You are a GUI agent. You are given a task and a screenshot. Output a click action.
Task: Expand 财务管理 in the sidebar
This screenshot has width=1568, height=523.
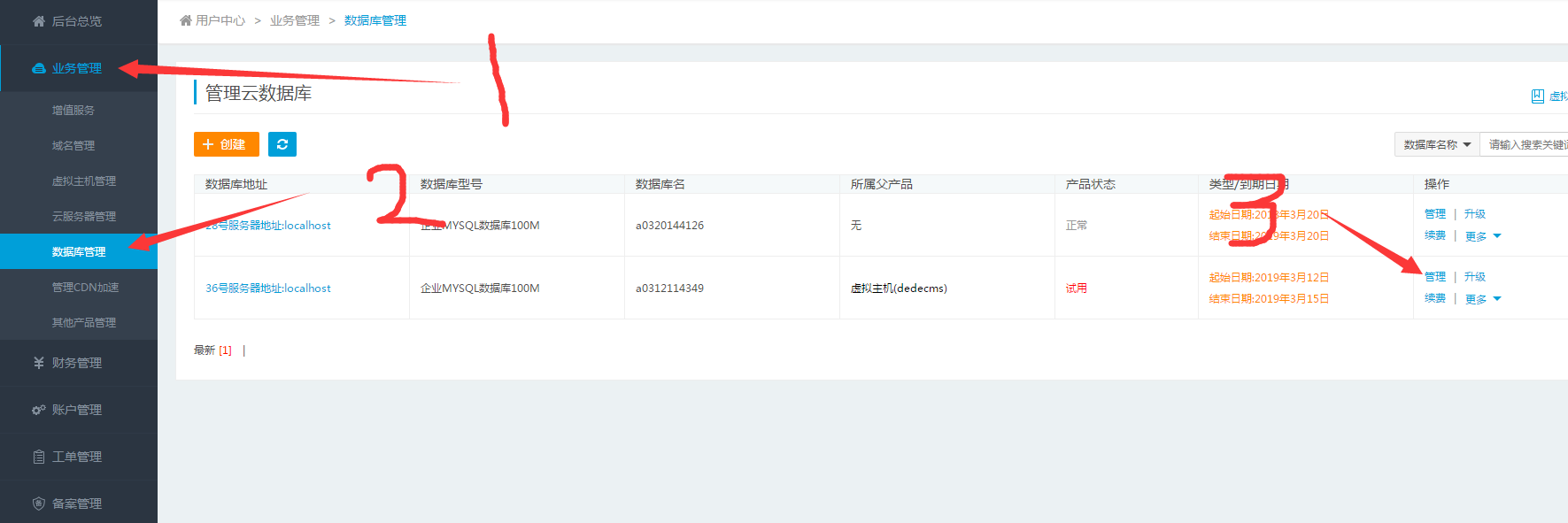coord(79,363)
